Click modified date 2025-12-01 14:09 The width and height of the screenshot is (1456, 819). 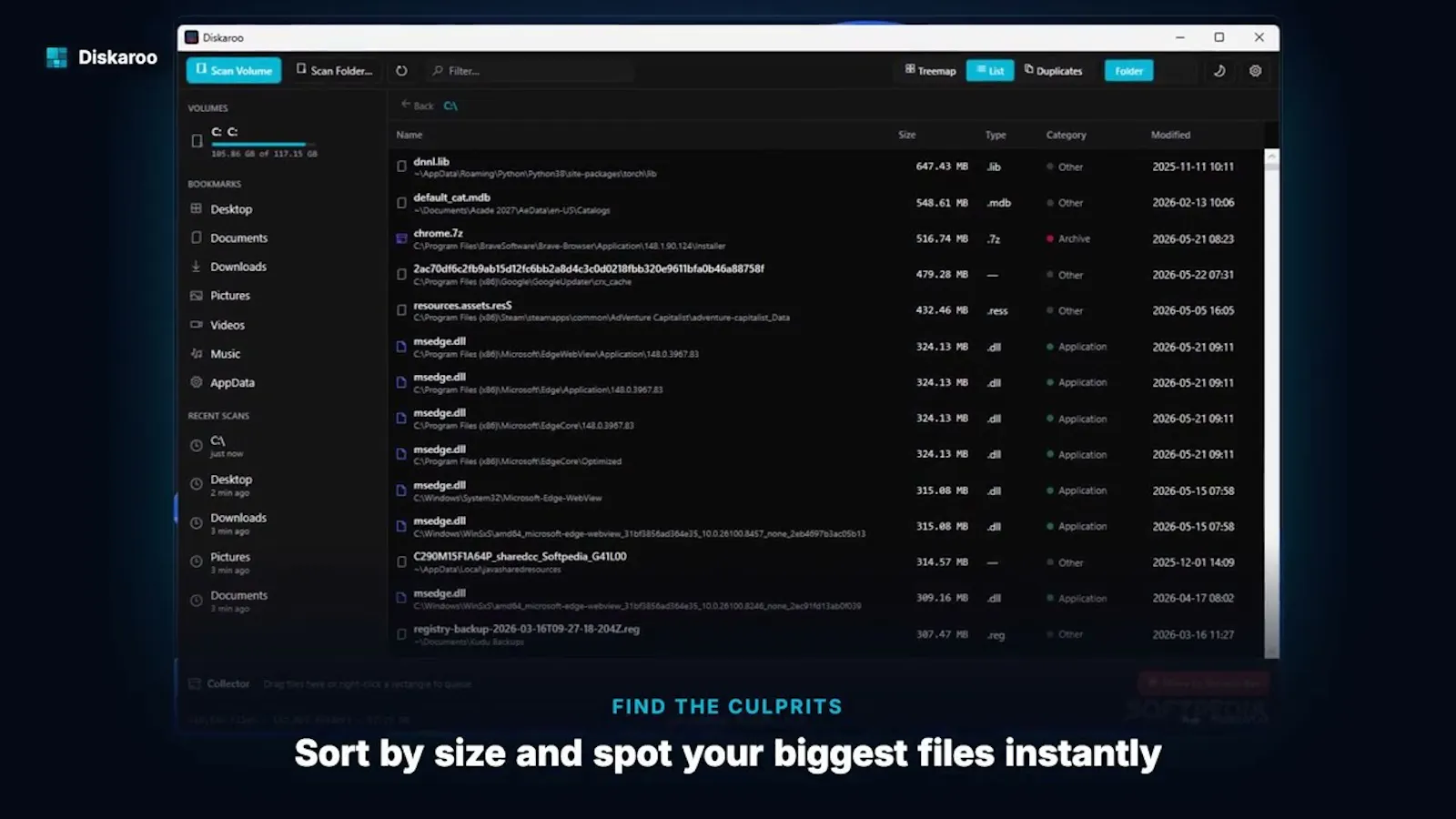click(x=1193, y=562)
